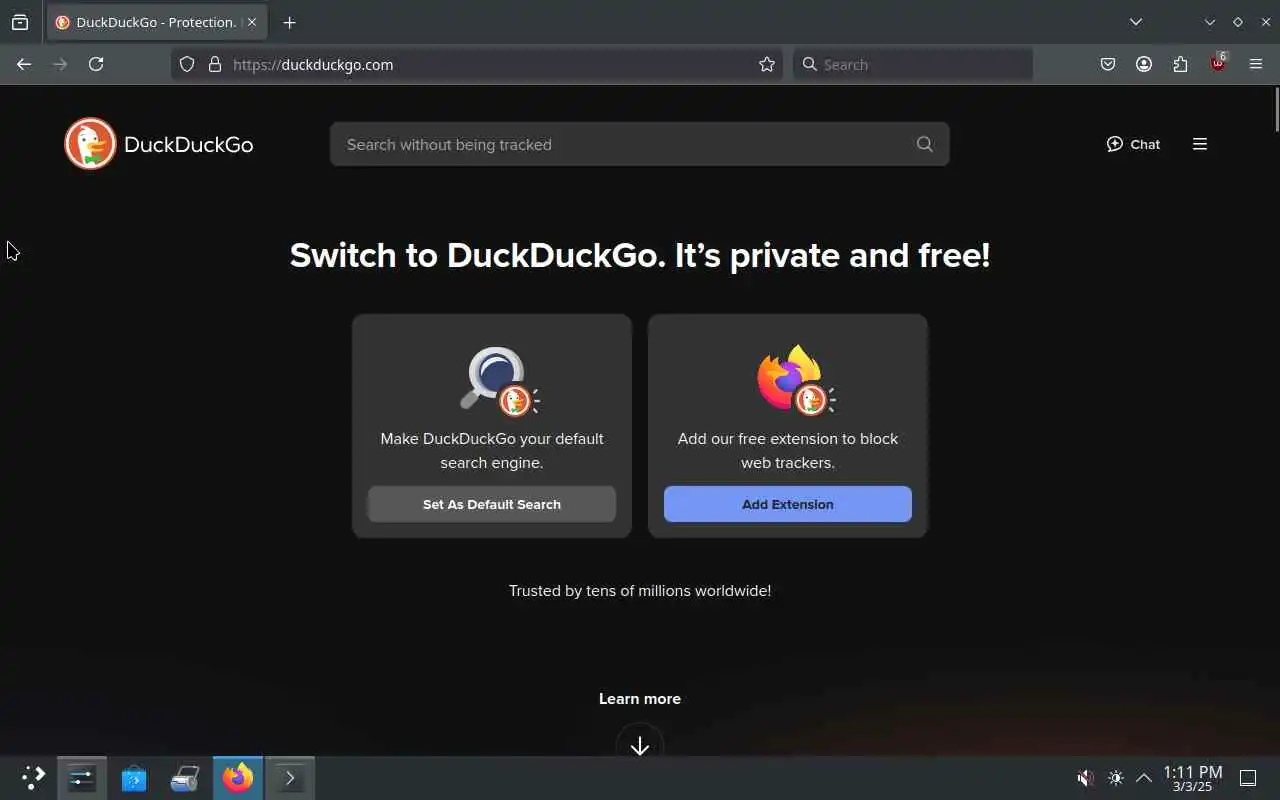
Task: Open the Extensions puzzle piece icon
Action: (1180, 64)
